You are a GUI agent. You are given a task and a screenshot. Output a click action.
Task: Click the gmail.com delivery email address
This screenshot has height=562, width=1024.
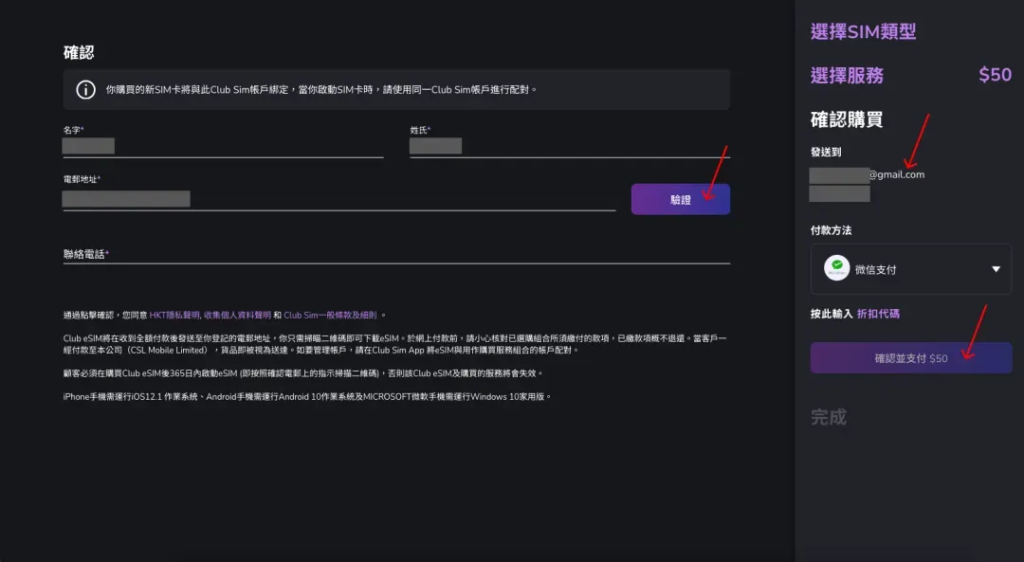tap(867, 175)
